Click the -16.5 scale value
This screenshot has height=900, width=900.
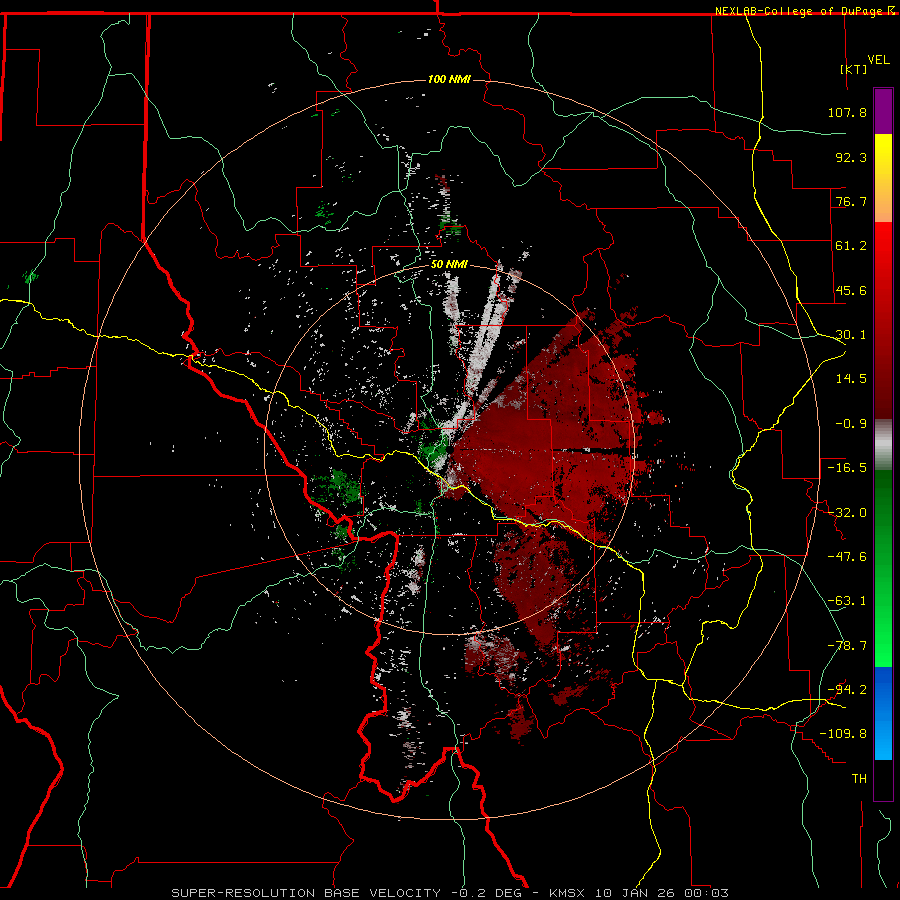[847, 468]
